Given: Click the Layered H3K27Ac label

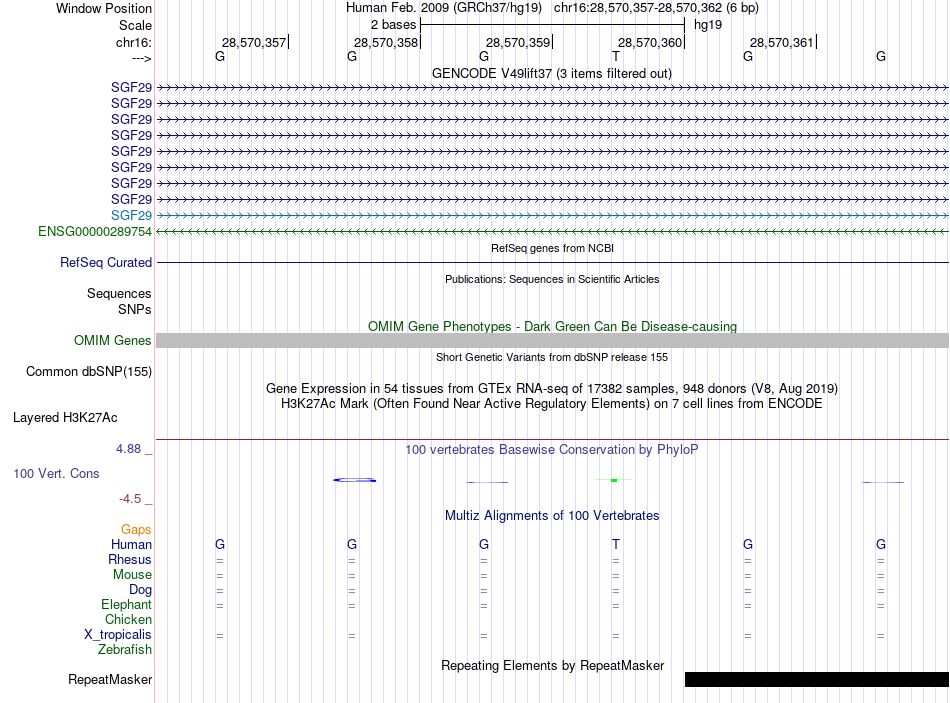Looking at the screenshot, I should [x=65, y=418].
